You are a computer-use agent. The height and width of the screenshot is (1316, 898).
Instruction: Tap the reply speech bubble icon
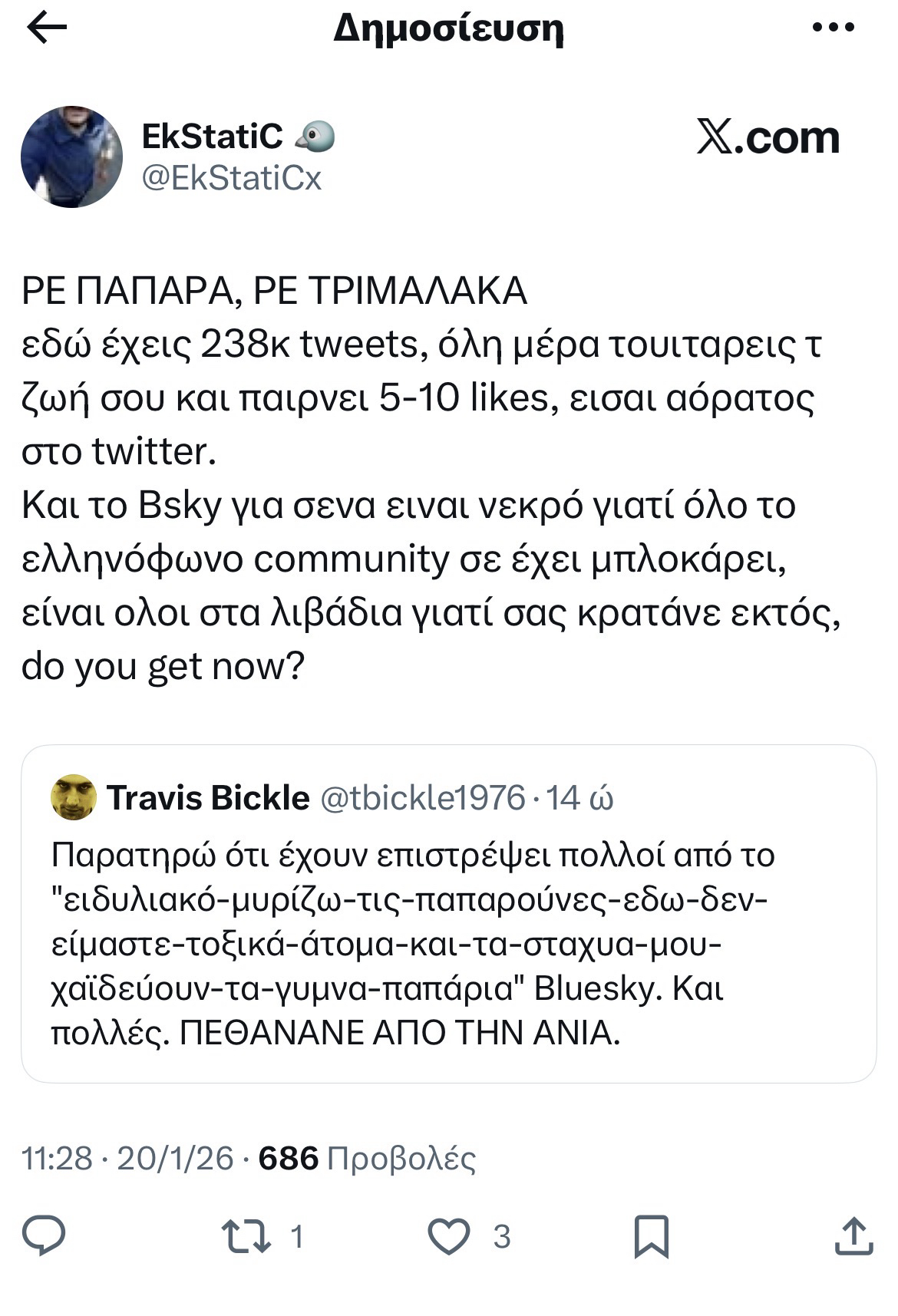point(44,1235)
